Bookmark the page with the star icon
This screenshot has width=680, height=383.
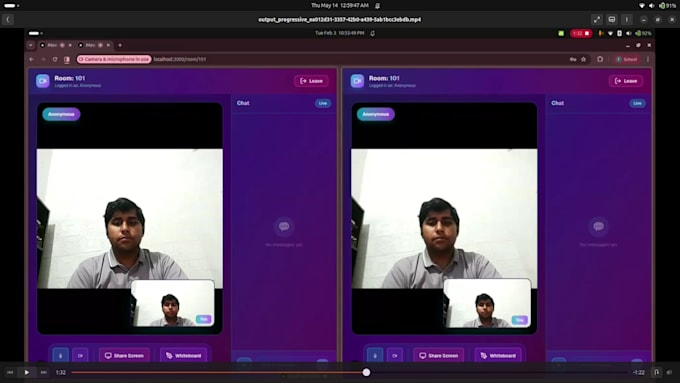(x=584, y=59)
